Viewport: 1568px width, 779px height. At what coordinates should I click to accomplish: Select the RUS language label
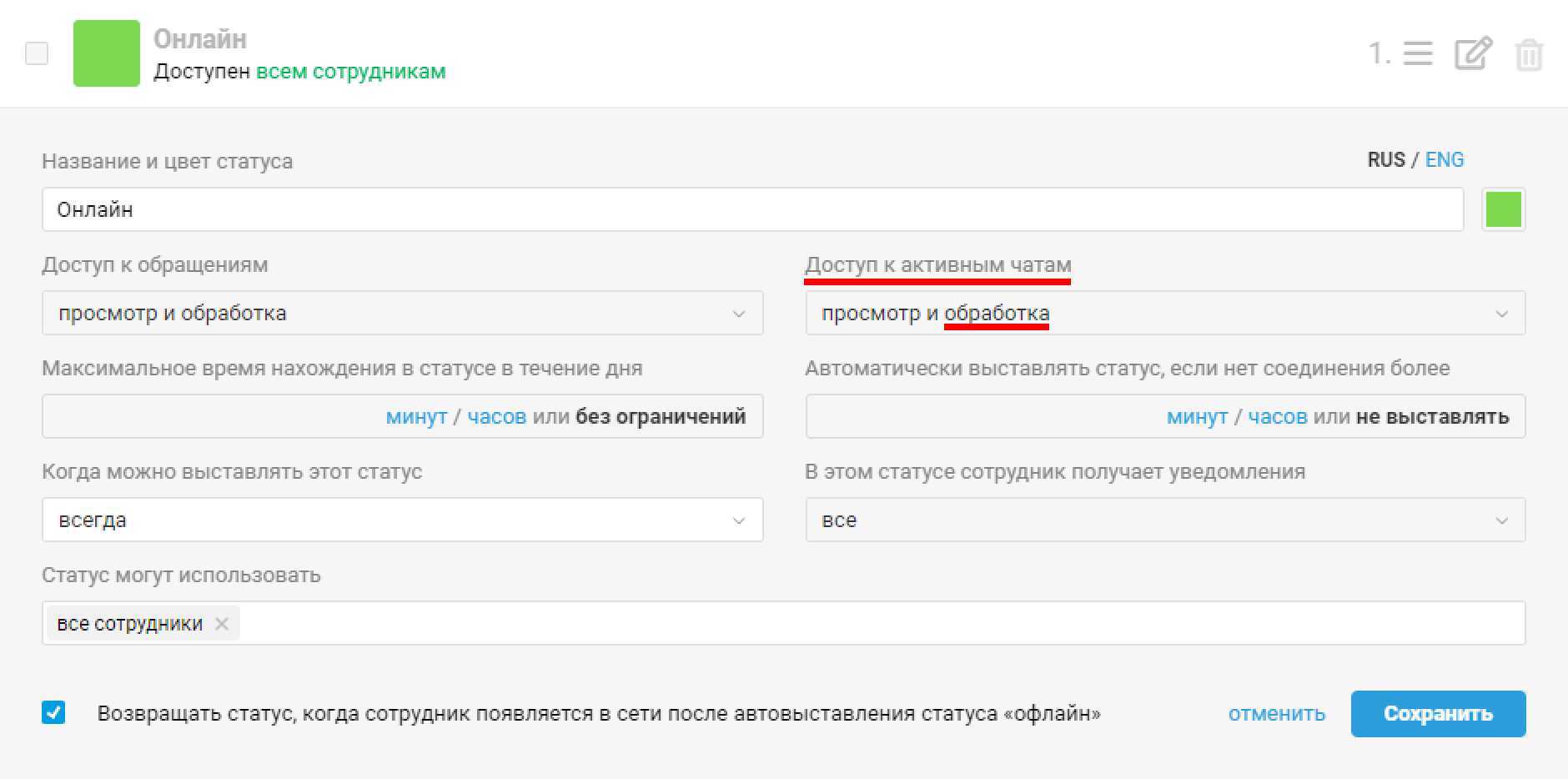point(1386,160)
